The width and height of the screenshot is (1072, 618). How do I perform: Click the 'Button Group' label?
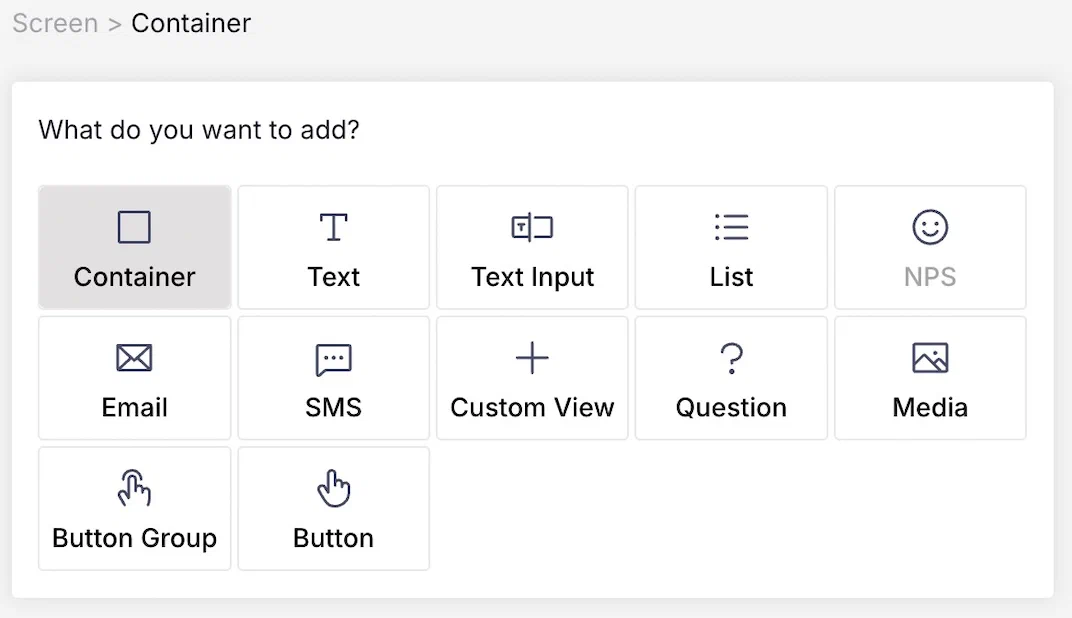(134, 538)
